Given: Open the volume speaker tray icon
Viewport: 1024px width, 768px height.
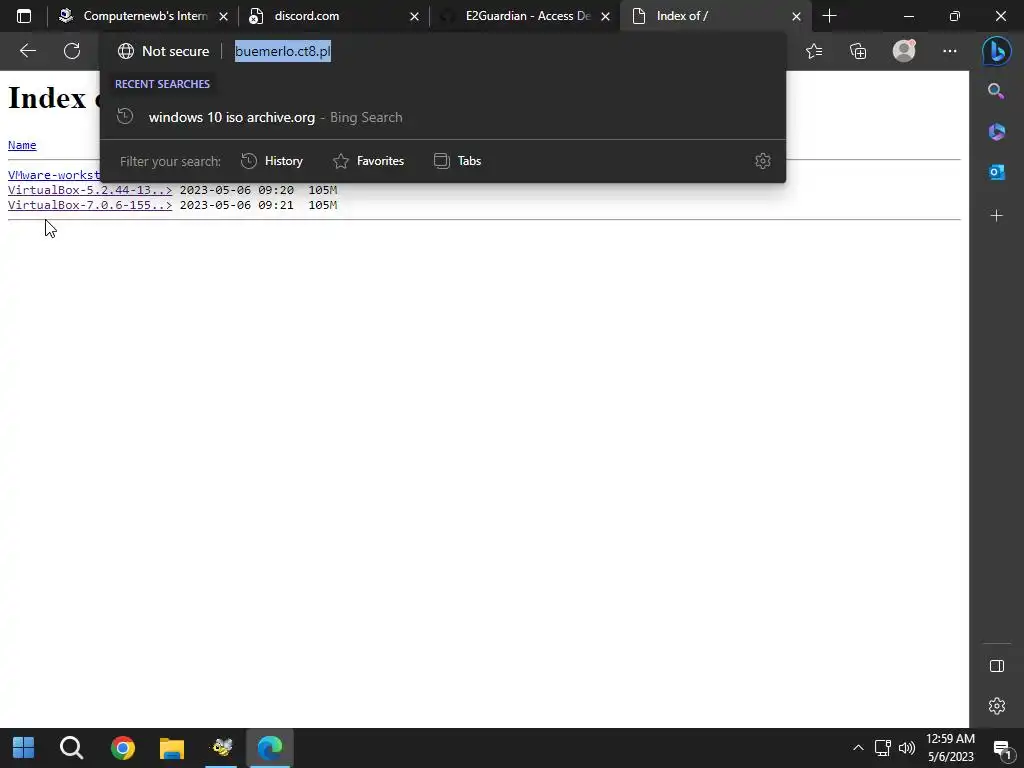Looking at the screenshot, I should click(906, 748).
